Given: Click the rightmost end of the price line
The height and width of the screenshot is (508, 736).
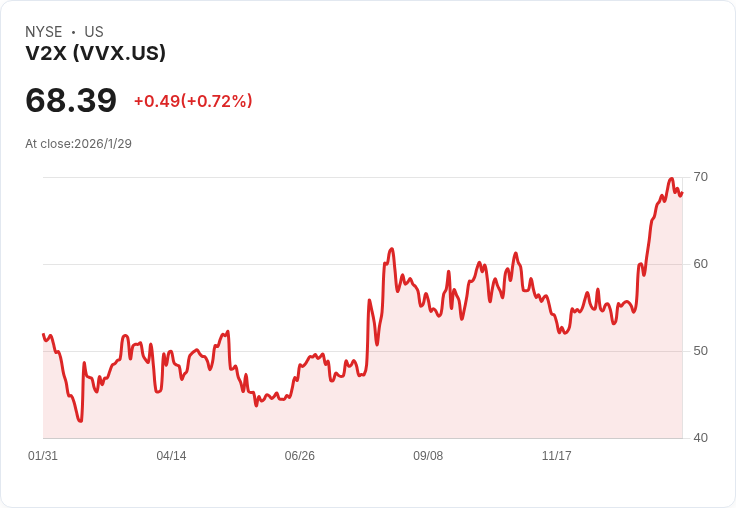Looking at the screenshot, I should tap(682, 193).
